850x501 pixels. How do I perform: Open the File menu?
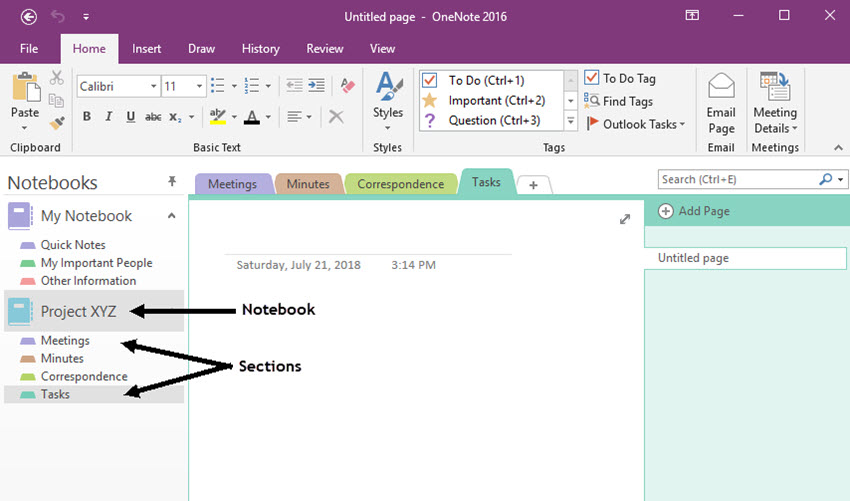coord(29,49)
